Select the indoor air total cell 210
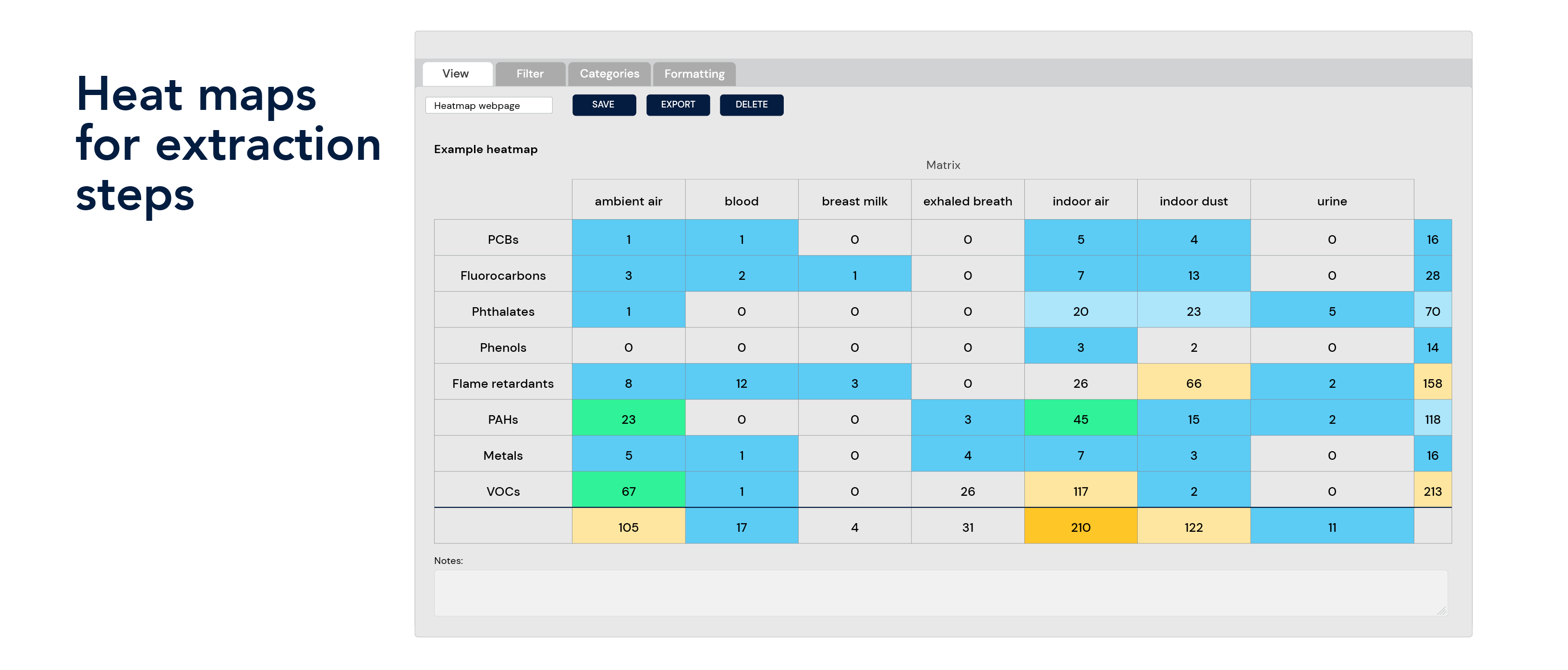Image resolution: width=1568 pixels, height=670 pixels. (1080, 526)
